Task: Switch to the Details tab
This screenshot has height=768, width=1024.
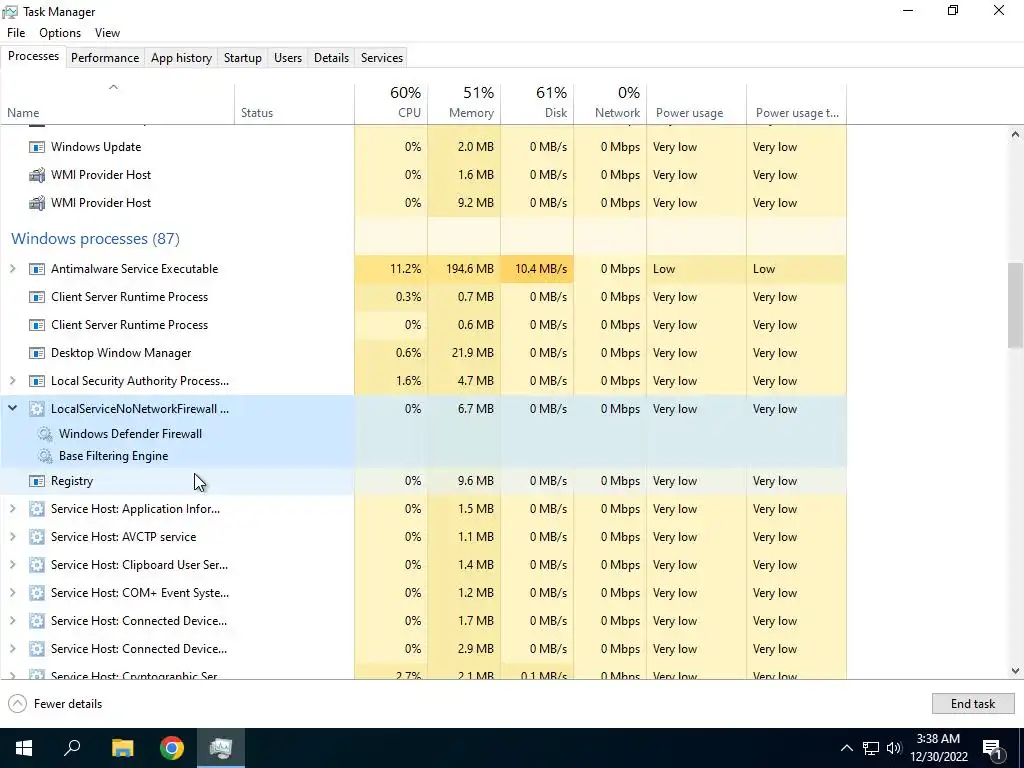Action: [331, 57]
